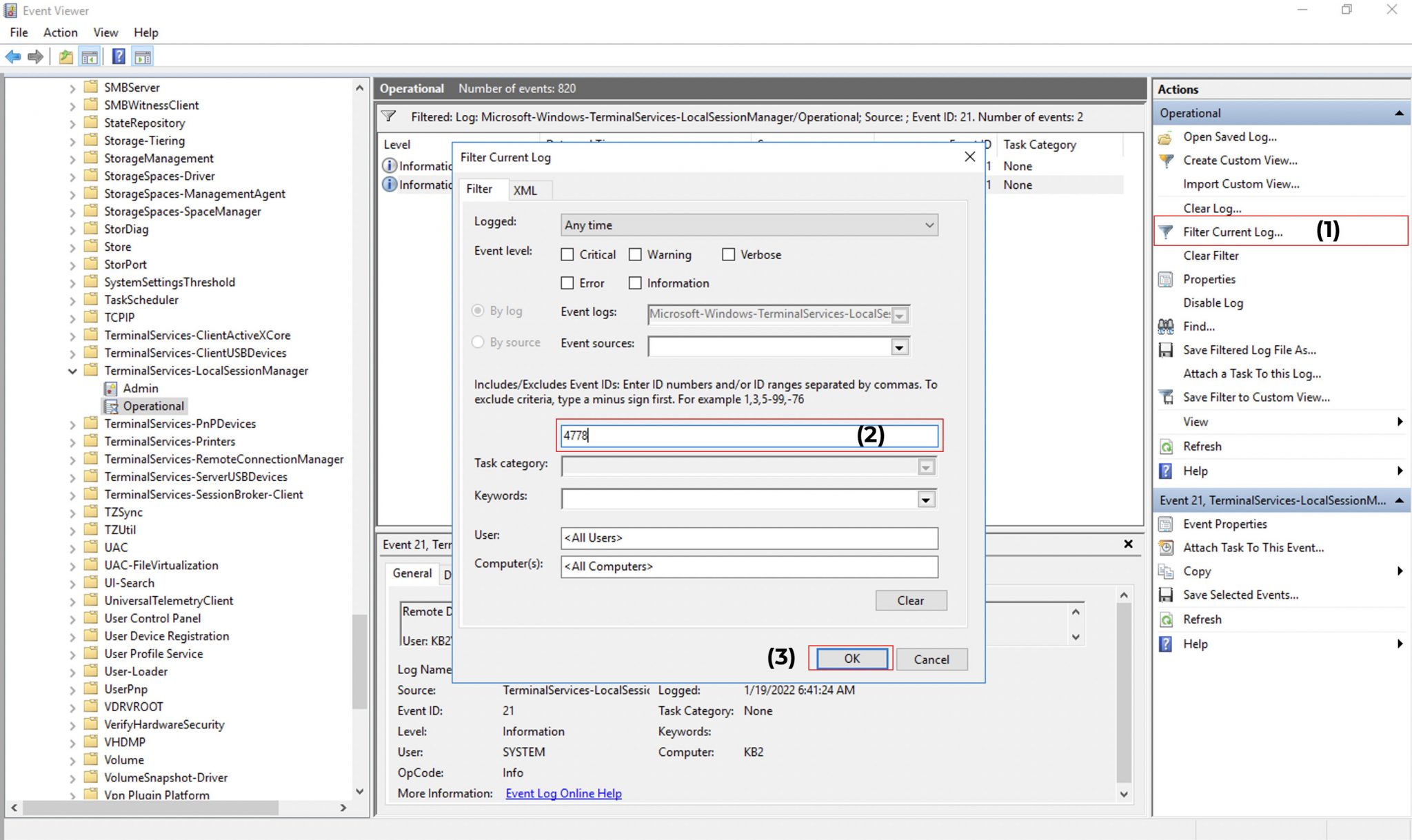Screen dimensions: 1412x840
Task: Click the Event IDs input containing 4778
Action: pyautogui.click(x=749, y=436)
